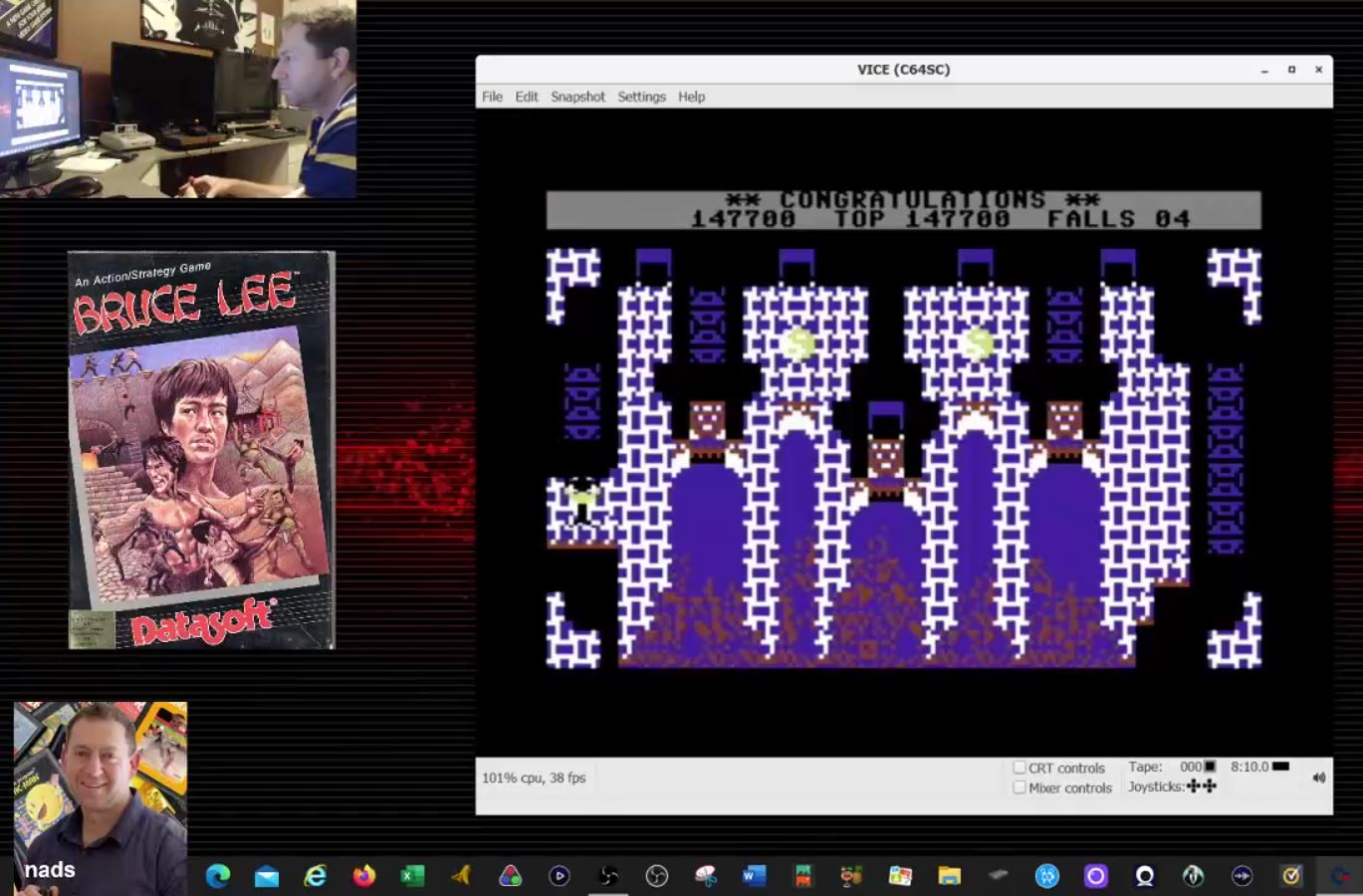This screenshot has width=1363, height=896.
Task: Click the tape motor status indicator
Action: coord(1210,767)
